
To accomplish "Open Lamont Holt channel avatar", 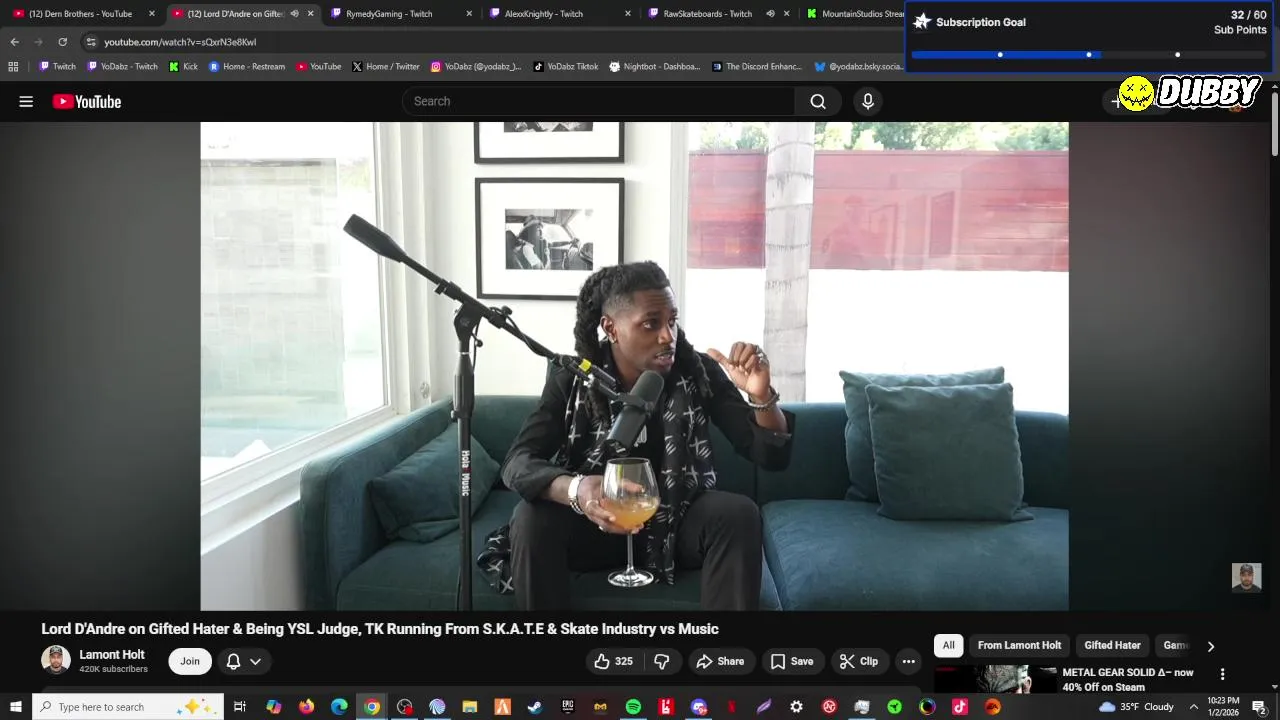I will tap(56, 660).
